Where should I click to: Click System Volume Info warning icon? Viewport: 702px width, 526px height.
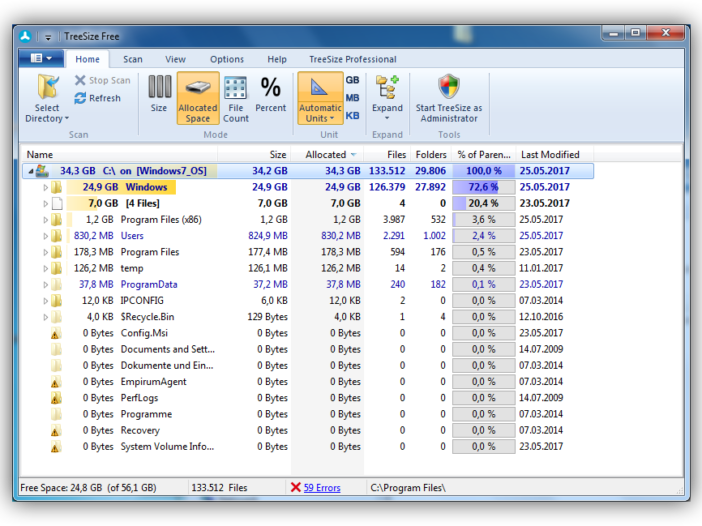pyautogui.click(x=56, y=446)
